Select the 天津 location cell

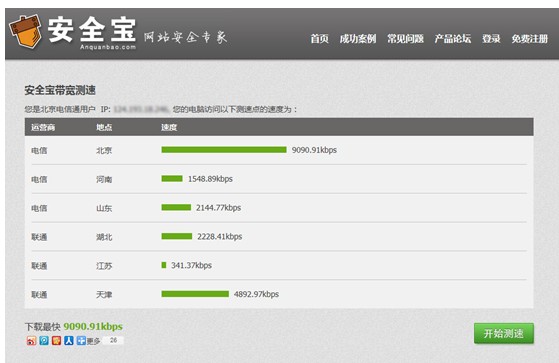(x=104, y=295)
